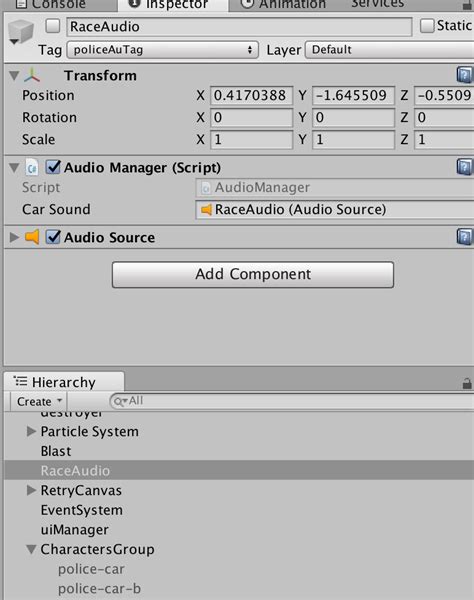Open the GameObject cube icon selector
Screen dimensions: 474x600
[20, 33]
